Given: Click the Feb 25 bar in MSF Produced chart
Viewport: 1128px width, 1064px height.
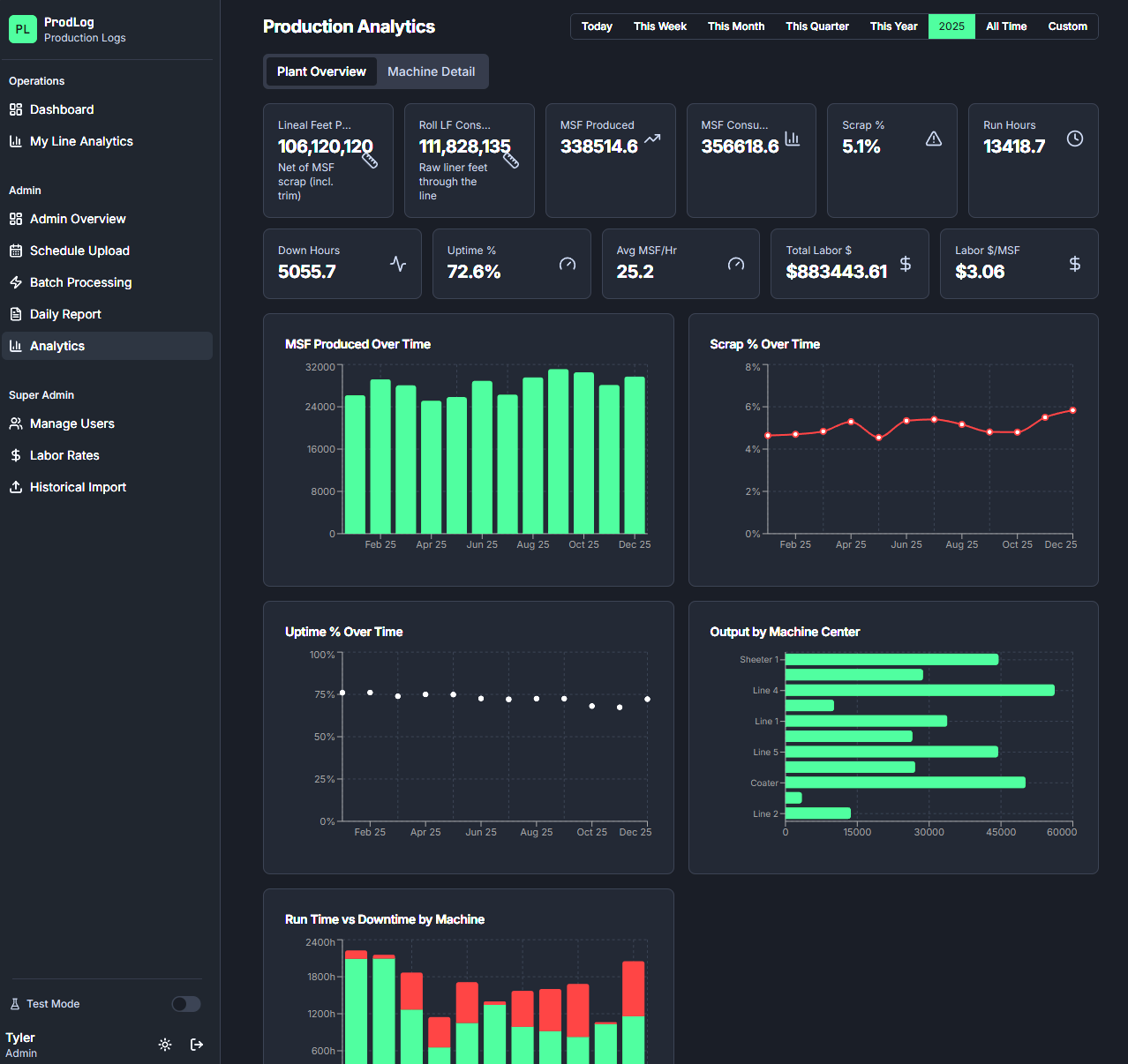Looking at the screenshot, I should click(x=380, y=457).
